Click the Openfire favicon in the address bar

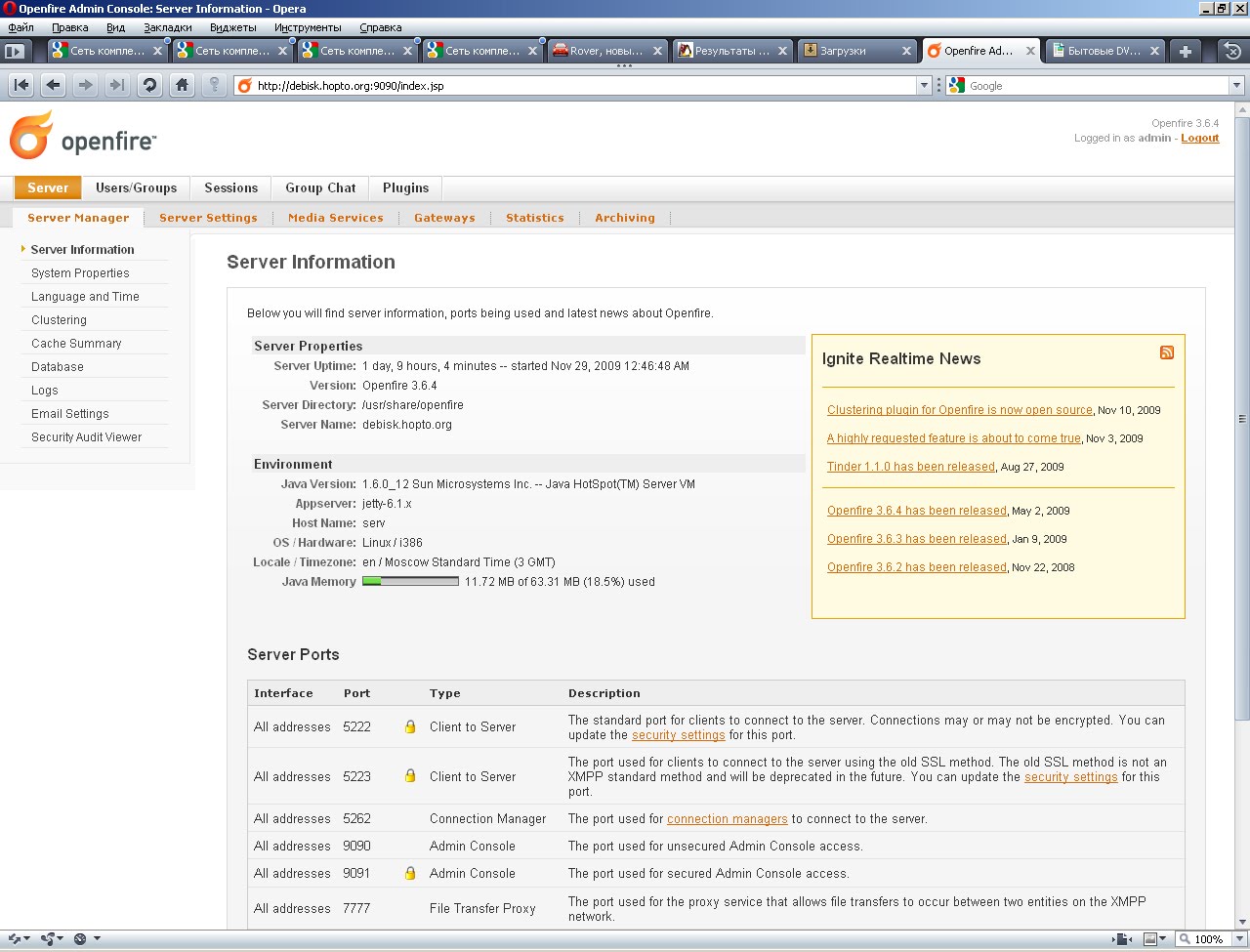(x=245, y=86)
